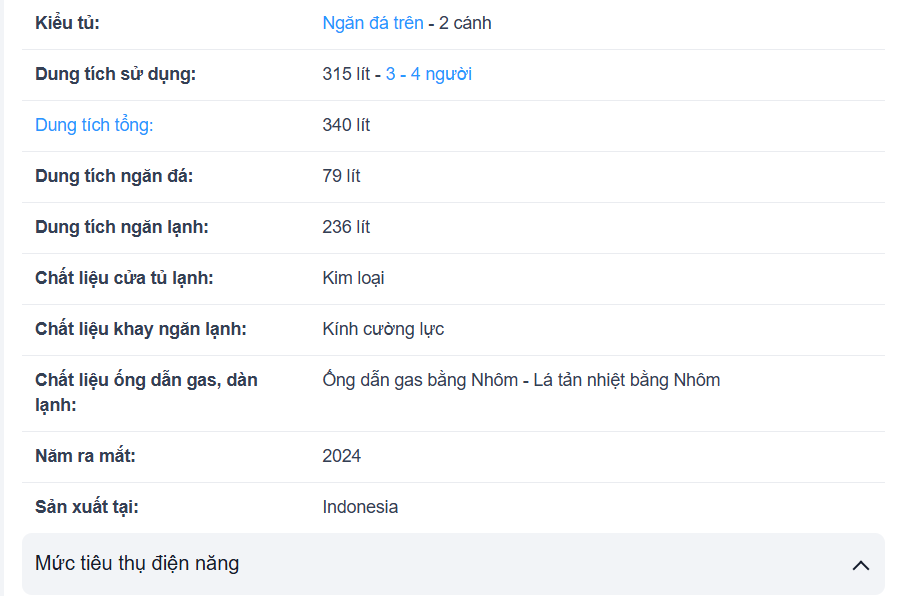
Task: Click the 'Kiểu tủ:' label
Action: 67,23
